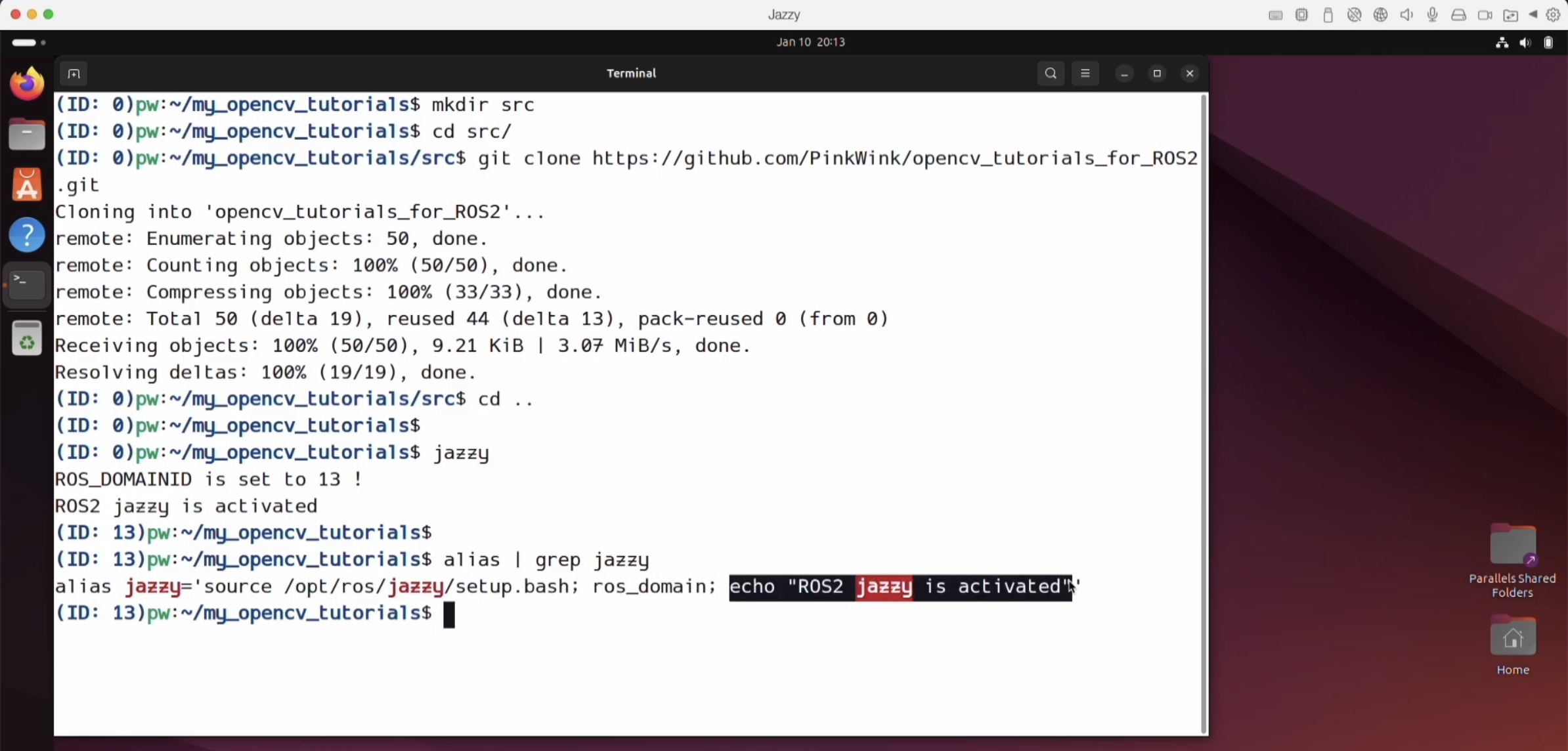
Task: Open the Parallels configuration gear
Action: (1553, 14)
